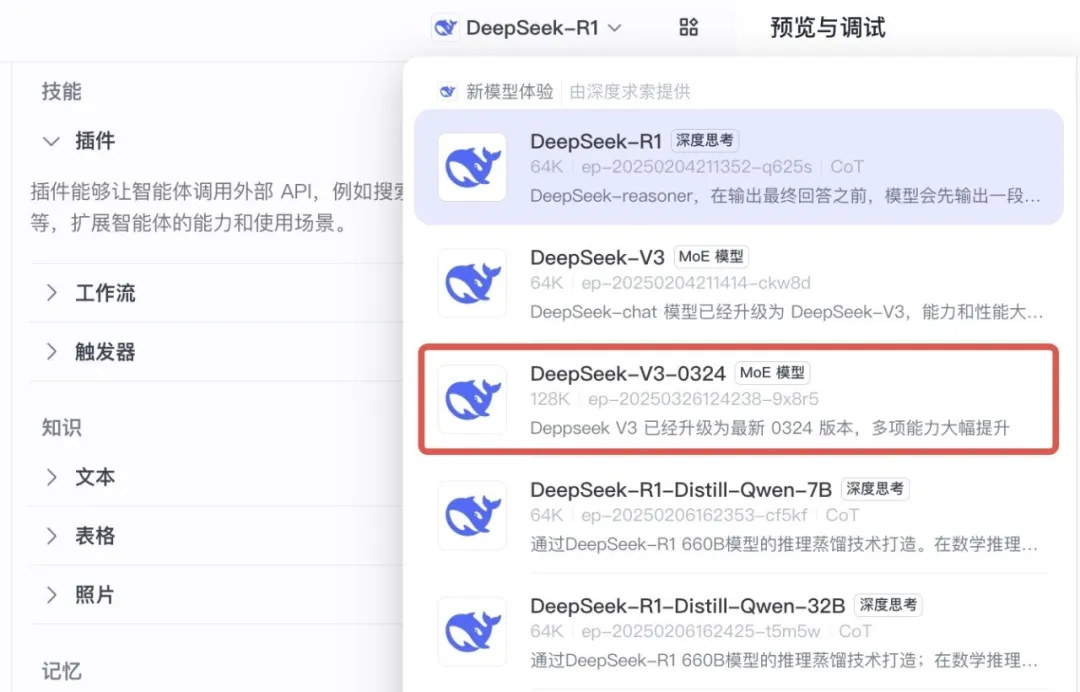Click endpoint ID ep-20250204211414-ckw8d

click(696, 283)
